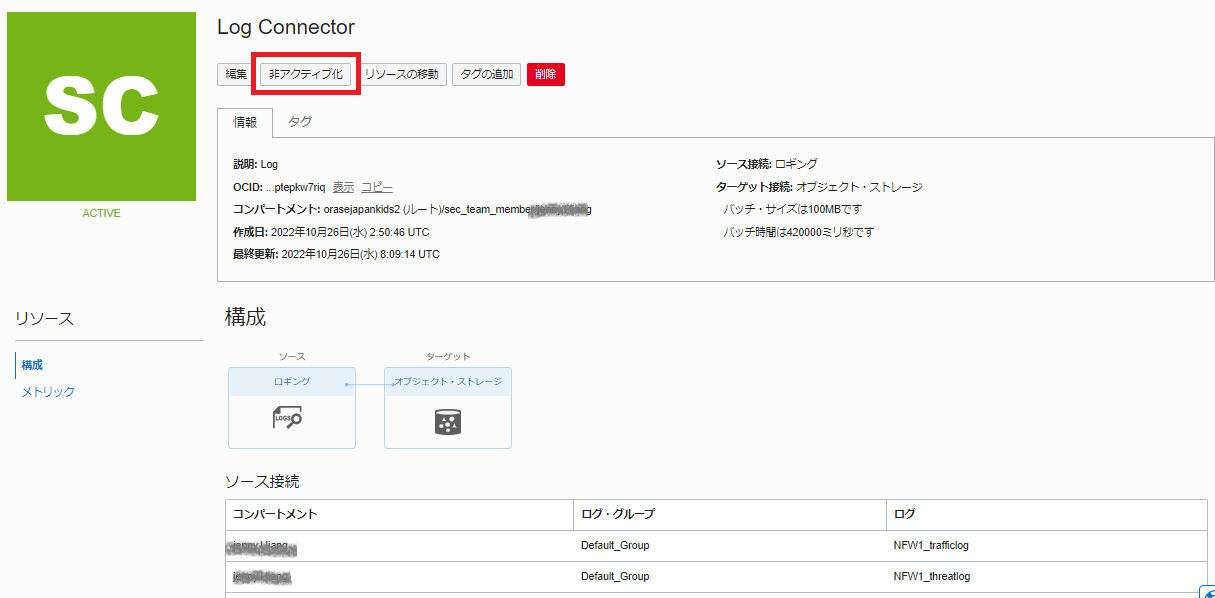The height and width of the screenshot is (598, 1215).
Task: Click the コピー link to copy OCID
Action: point(377,187)
